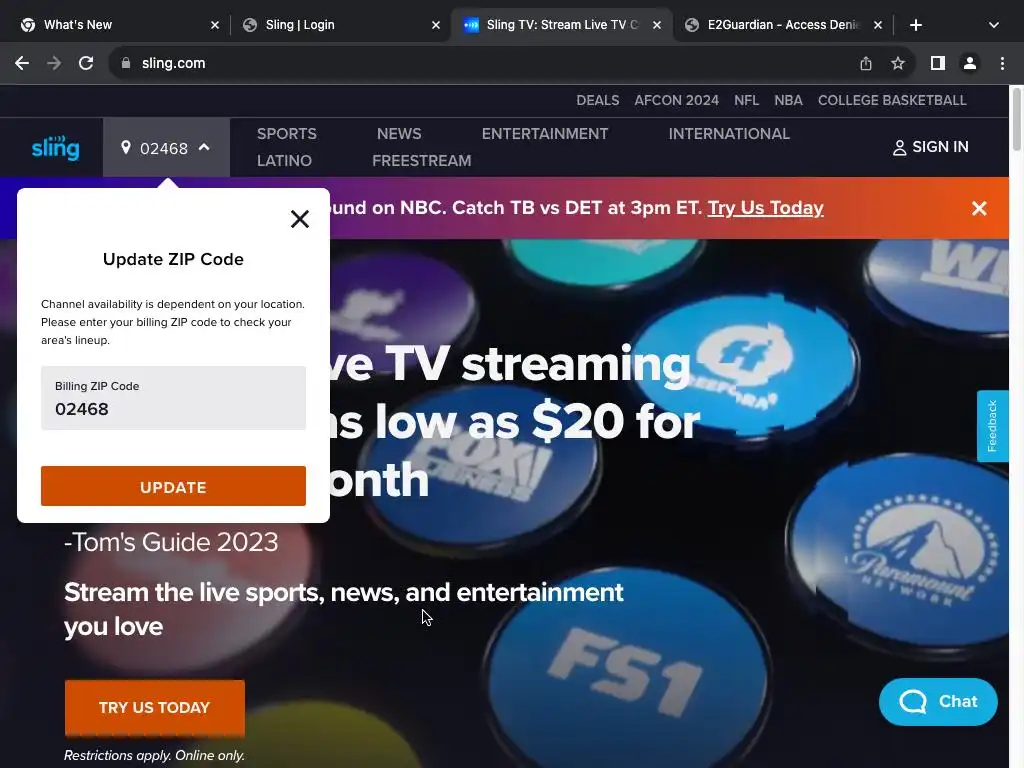Open a new browser tab
The image size is (1024, 768).
click(x=916, y=25)
